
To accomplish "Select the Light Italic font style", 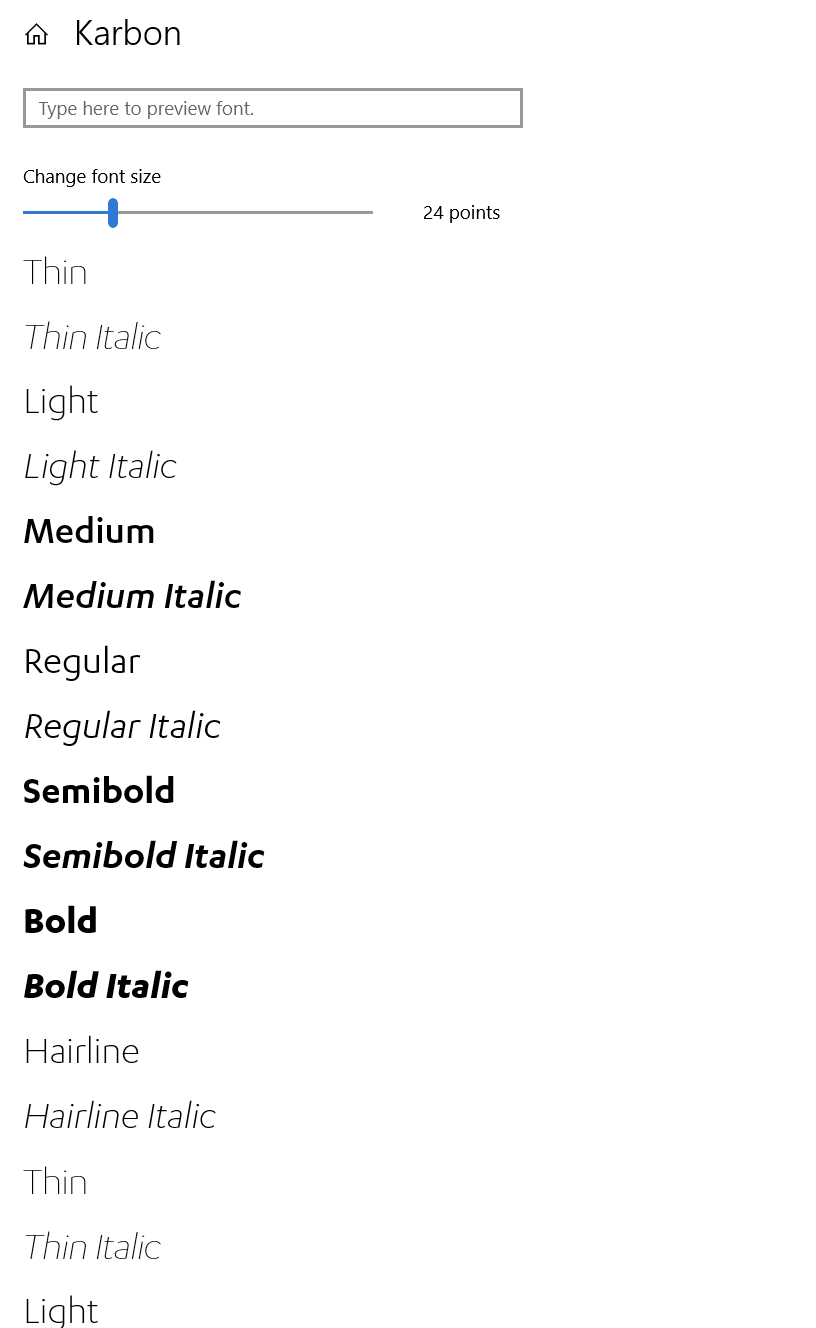I will coord(99,465).
